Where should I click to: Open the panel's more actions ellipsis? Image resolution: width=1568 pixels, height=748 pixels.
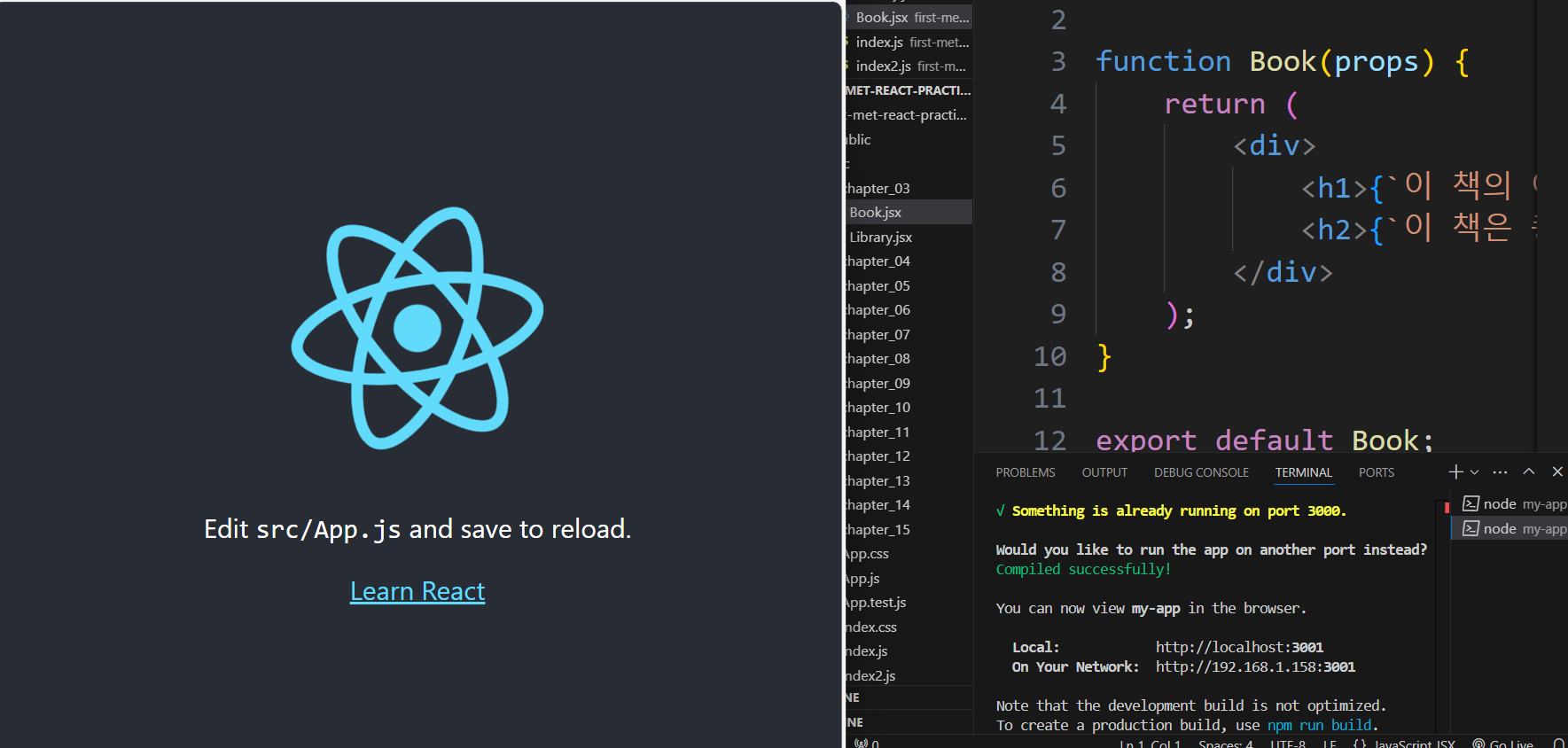pos(1500,472)
